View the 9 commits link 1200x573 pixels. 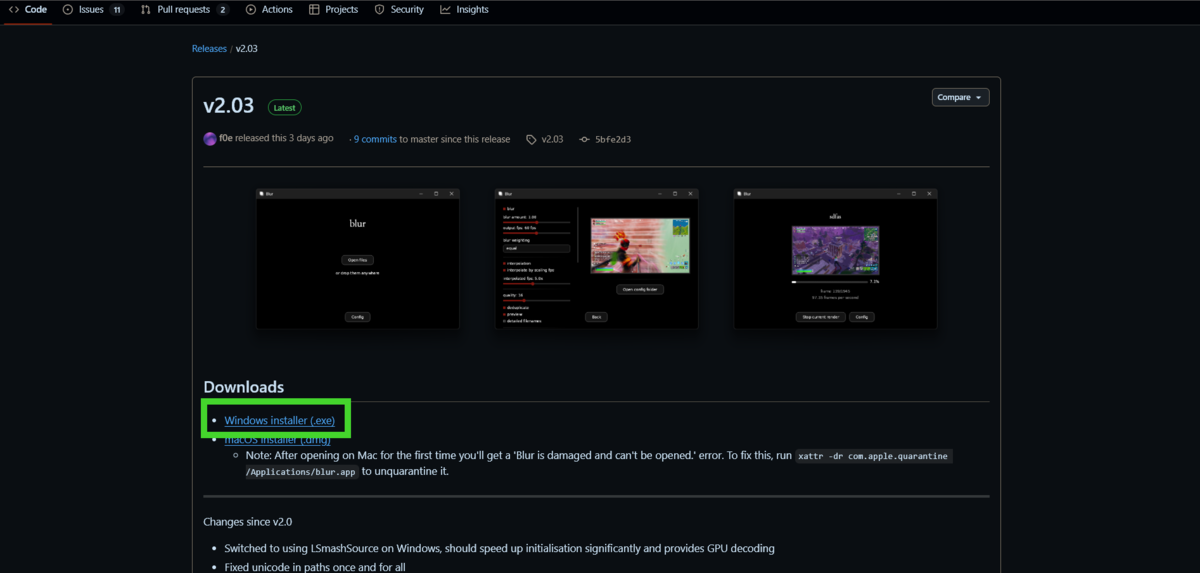tap(375, 140)
